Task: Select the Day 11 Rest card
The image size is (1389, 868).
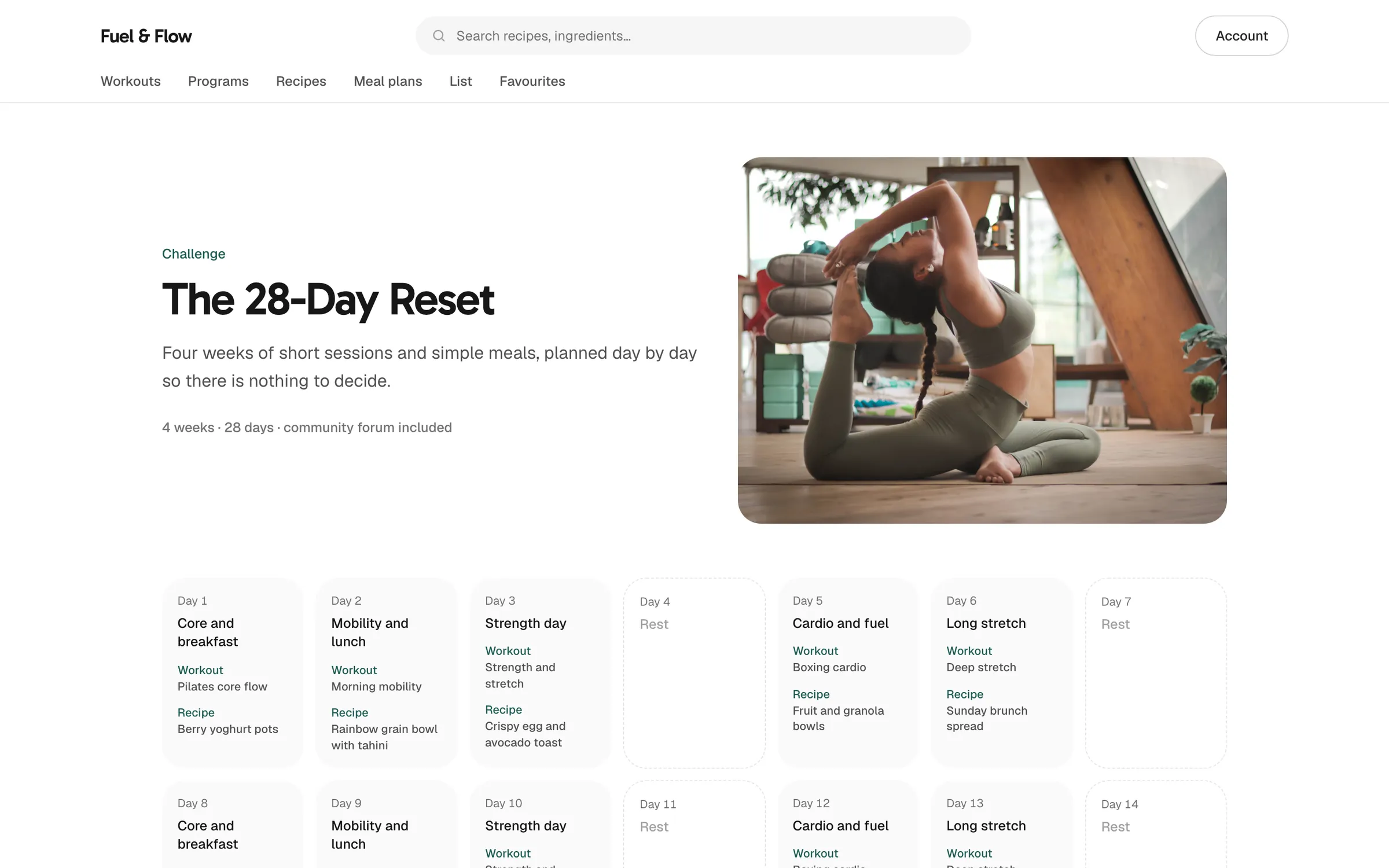Action: tap(694, 825)
